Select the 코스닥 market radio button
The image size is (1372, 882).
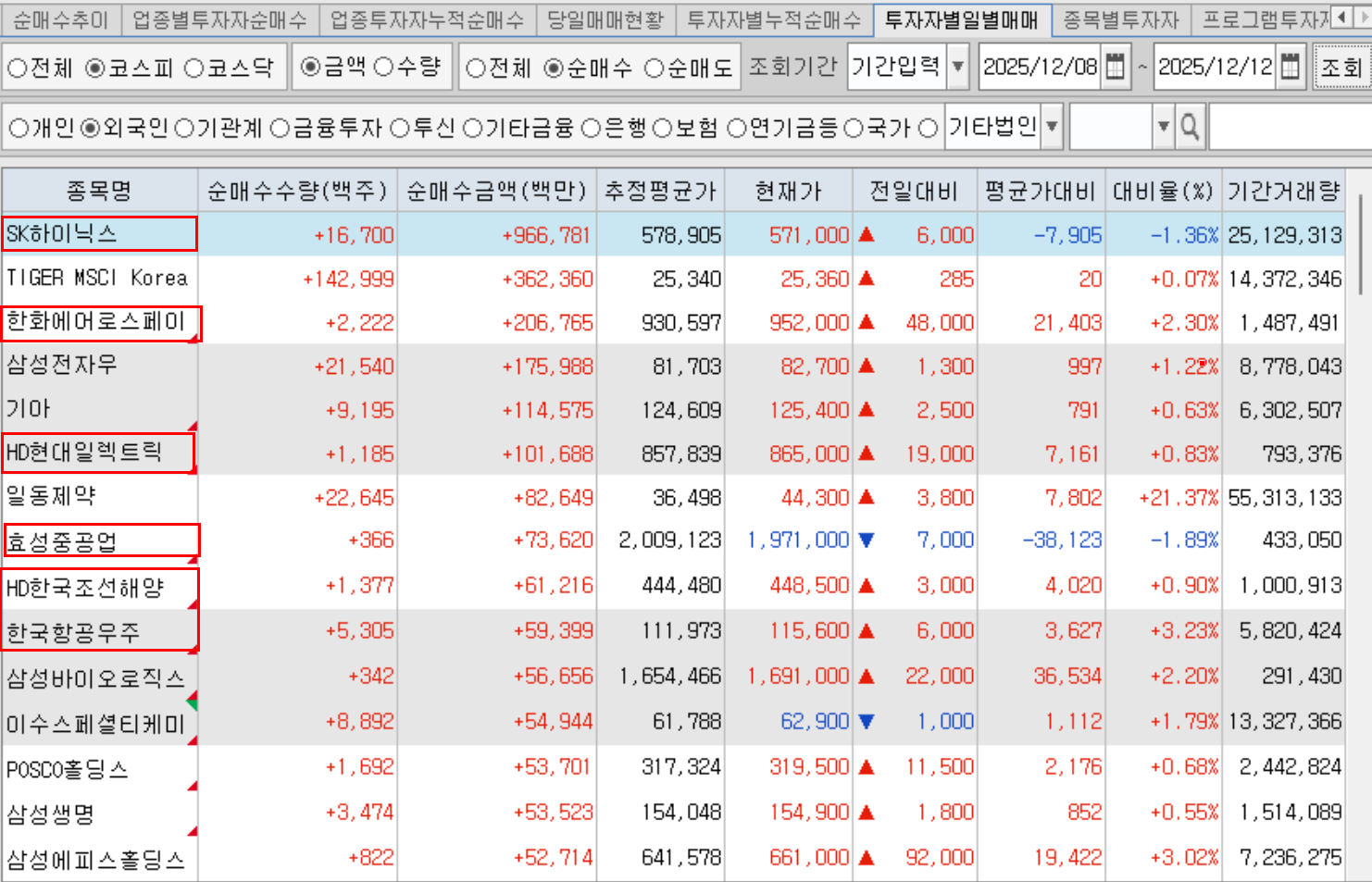click(x=194, y=68)
